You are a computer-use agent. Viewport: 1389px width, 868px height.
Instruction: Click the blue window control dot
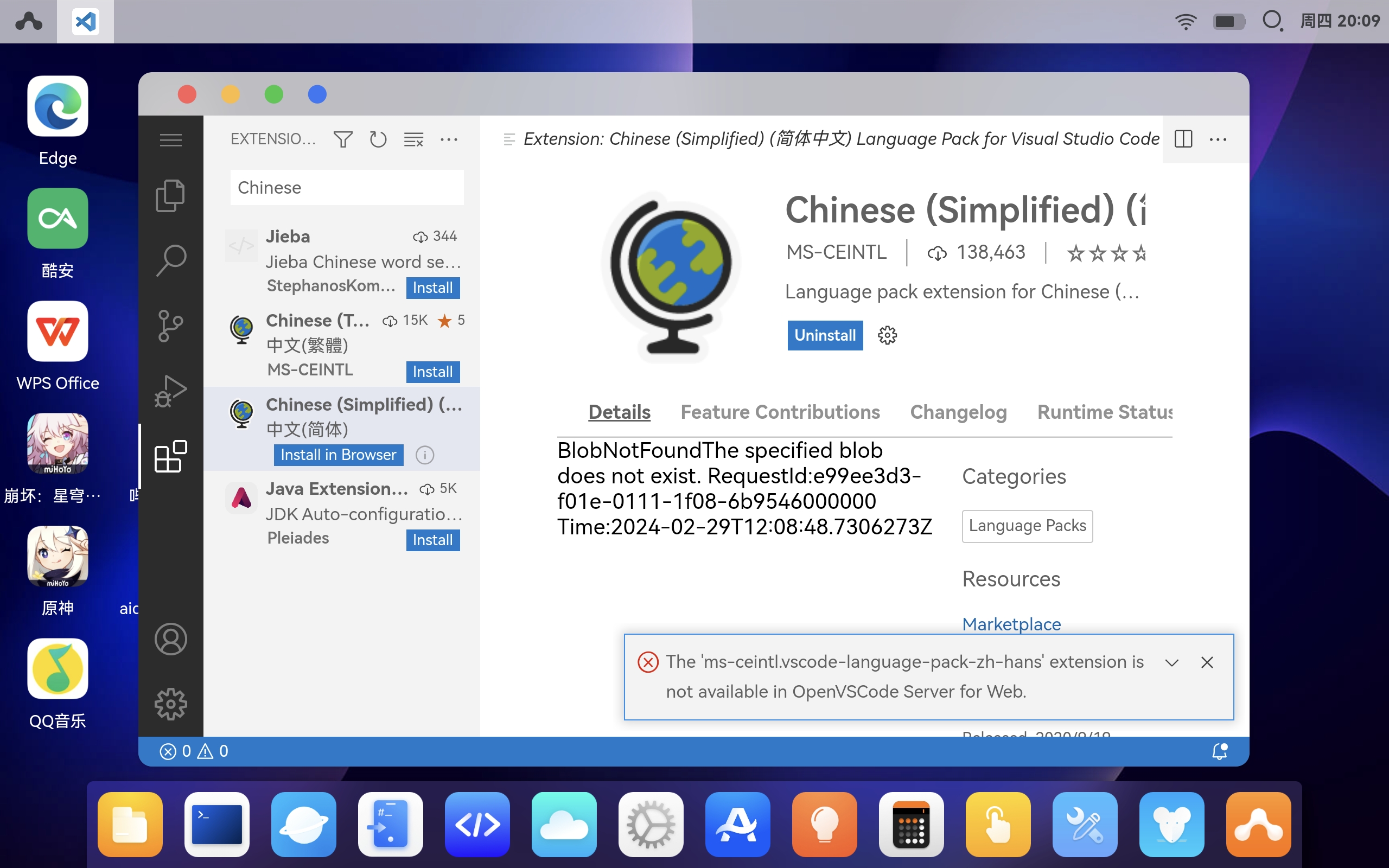317,94
